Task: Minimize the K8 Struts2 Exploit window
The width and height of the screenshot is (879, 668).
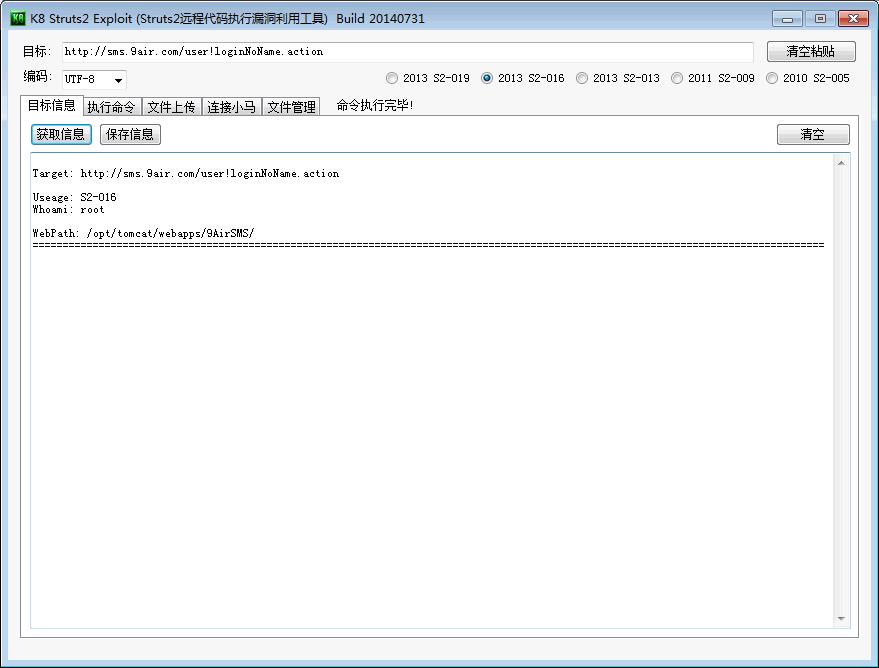Action: (x=787, y=19)
